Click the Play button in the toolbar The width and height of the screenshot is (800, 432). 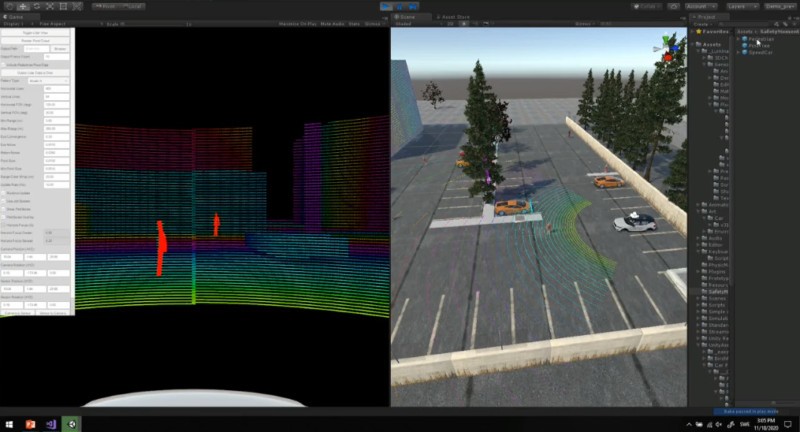tap(388, 6)
